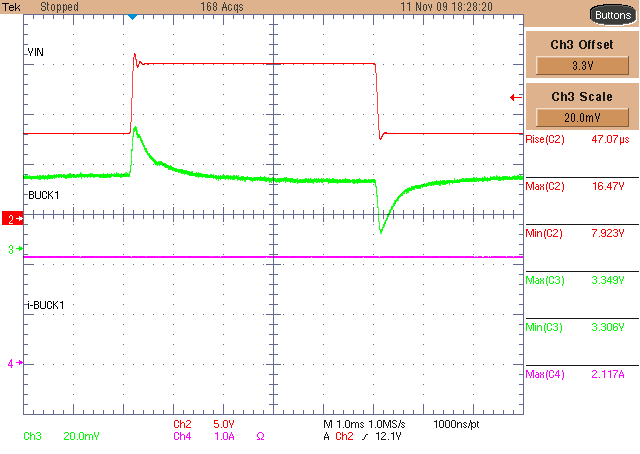Click the 168 Acqs counter

pos(222,7)
